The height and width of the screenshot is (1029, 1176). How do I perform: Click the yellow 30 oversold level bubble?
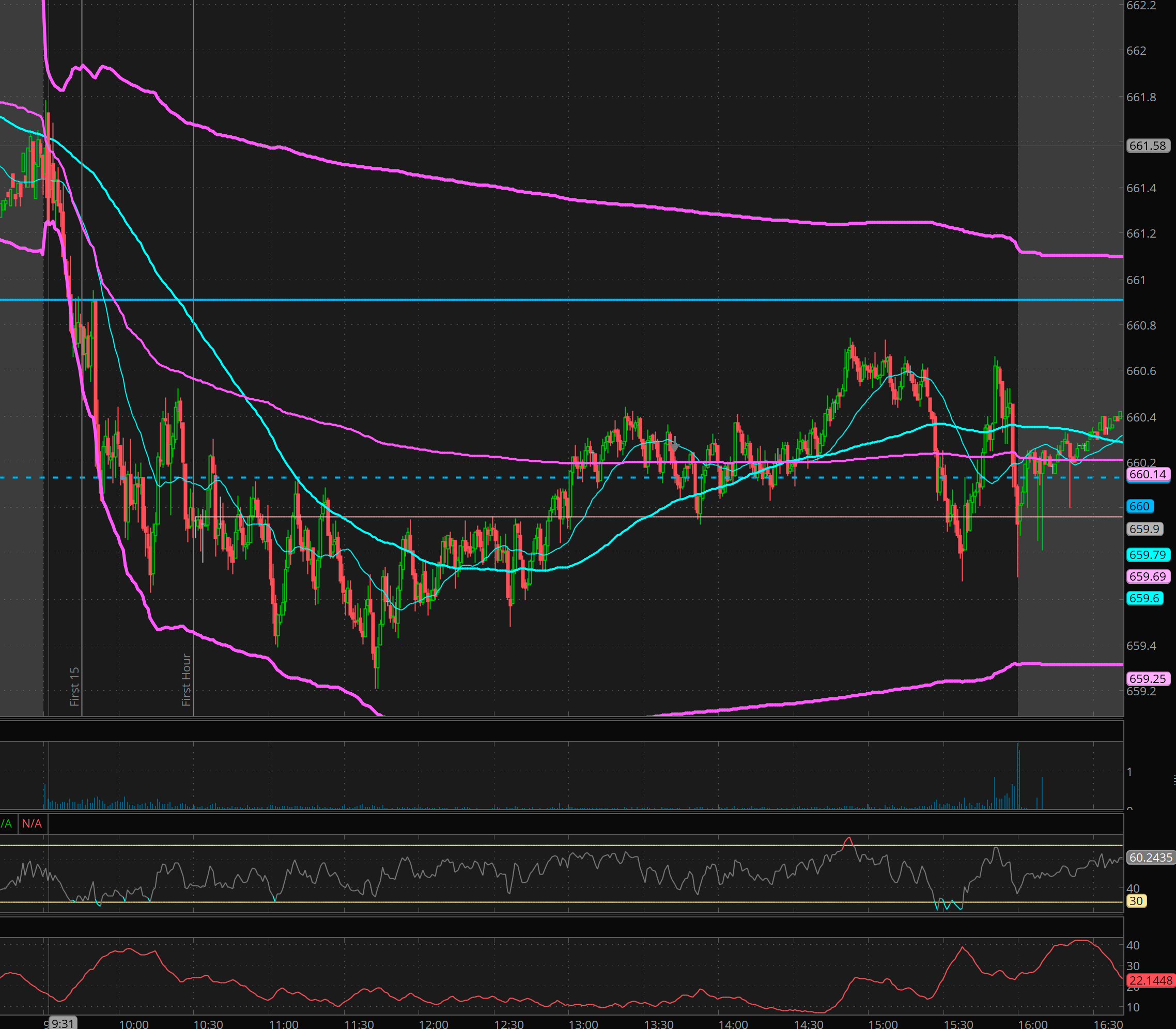coord(1136,901)
